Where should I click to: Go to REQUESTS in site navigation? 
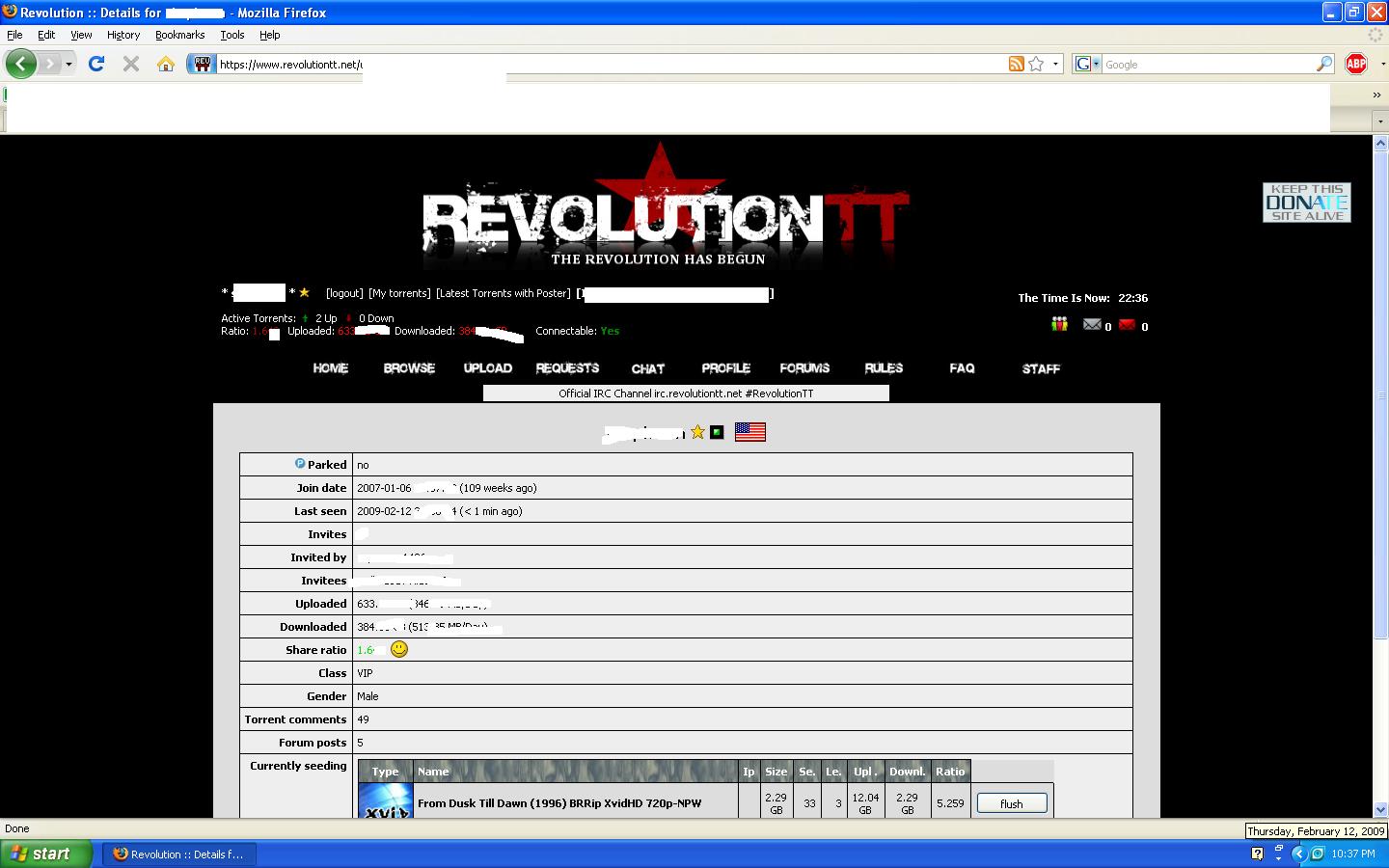click(567, 368)
